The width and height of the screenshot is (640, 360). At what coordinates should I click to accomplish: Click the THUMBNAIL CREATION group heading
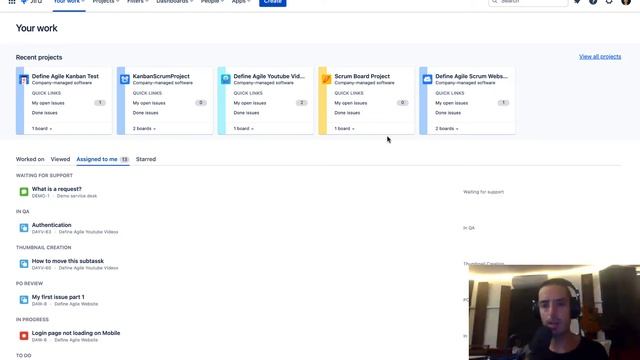point(43,247)
